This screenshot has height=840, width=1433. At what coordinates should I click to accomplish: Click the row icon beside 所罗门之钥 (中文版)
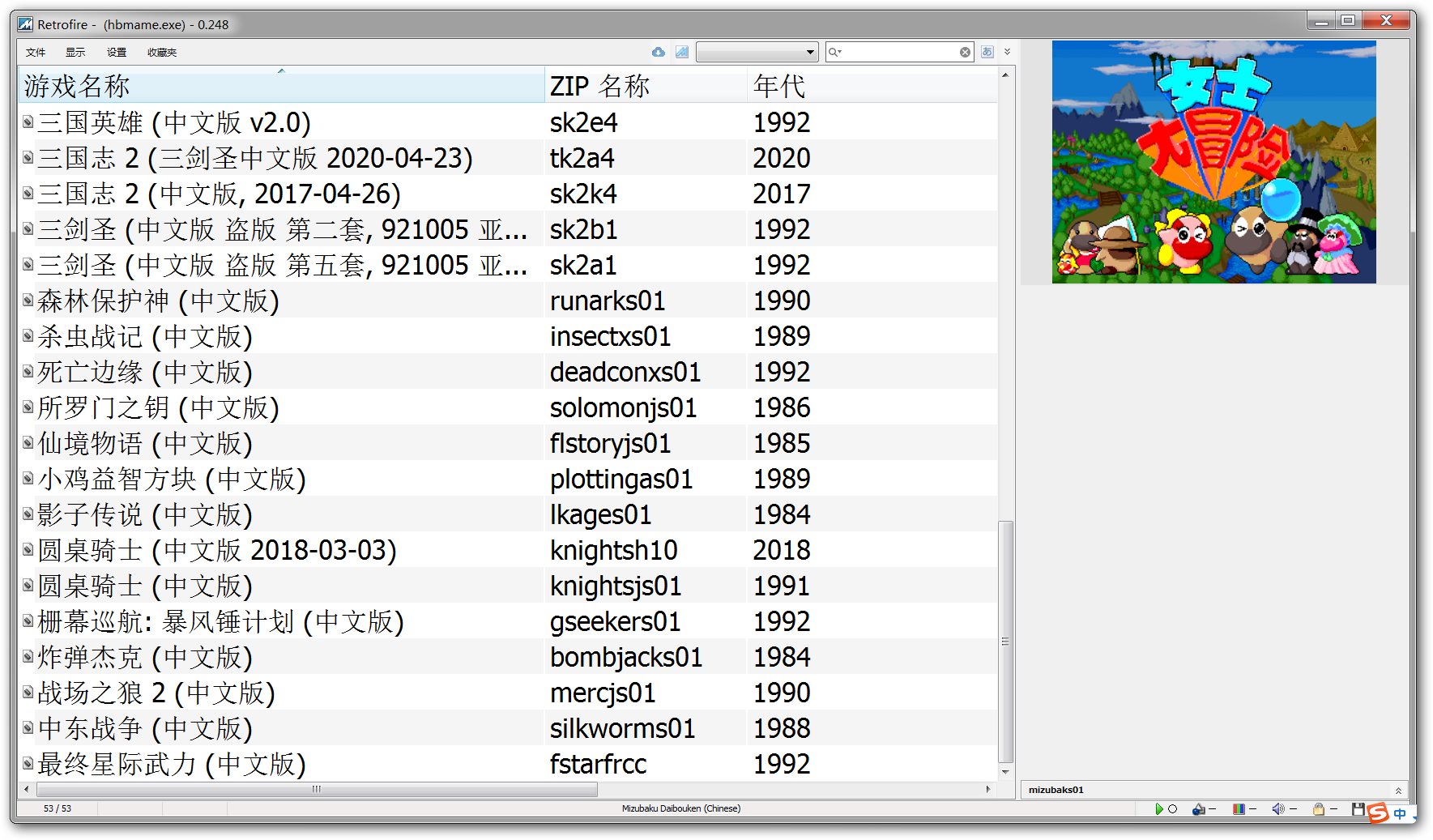(x=28, y=407)
